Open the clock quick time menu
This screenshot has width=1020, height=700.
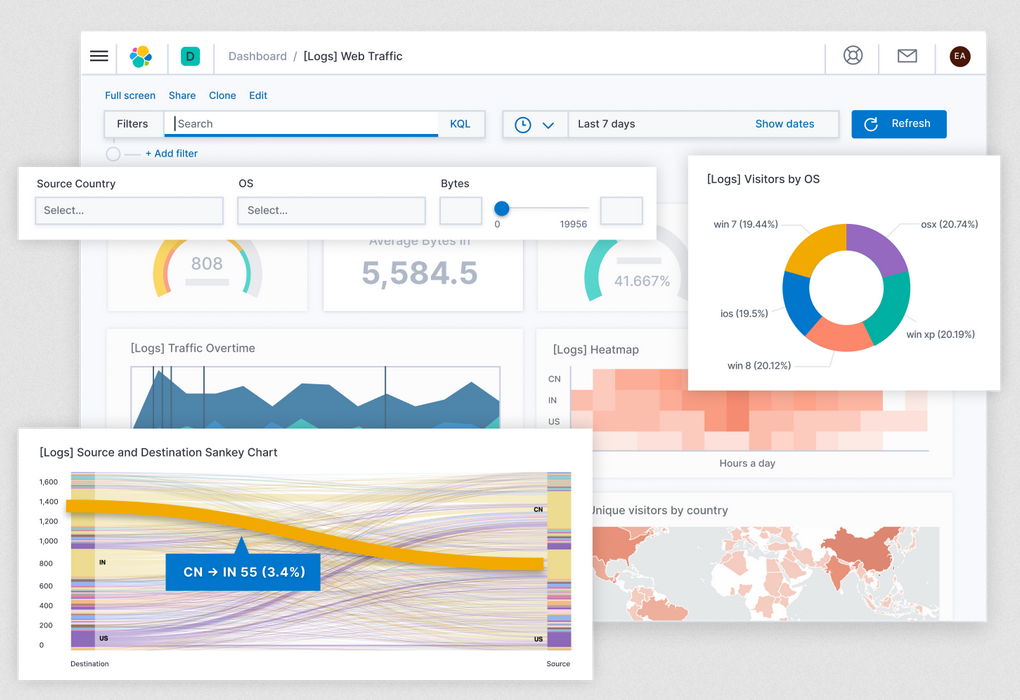pyautogui.click(x=535, y=124)
